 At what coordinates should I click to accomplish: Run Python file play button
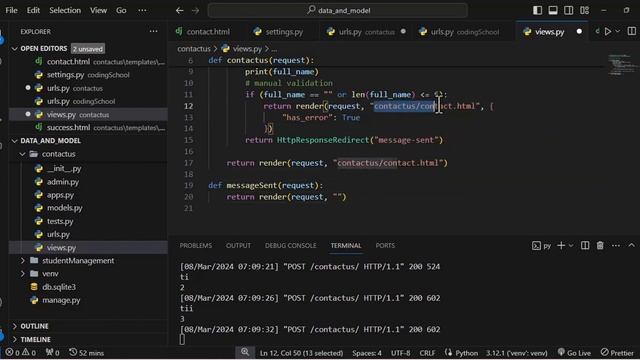click(608, 31)
